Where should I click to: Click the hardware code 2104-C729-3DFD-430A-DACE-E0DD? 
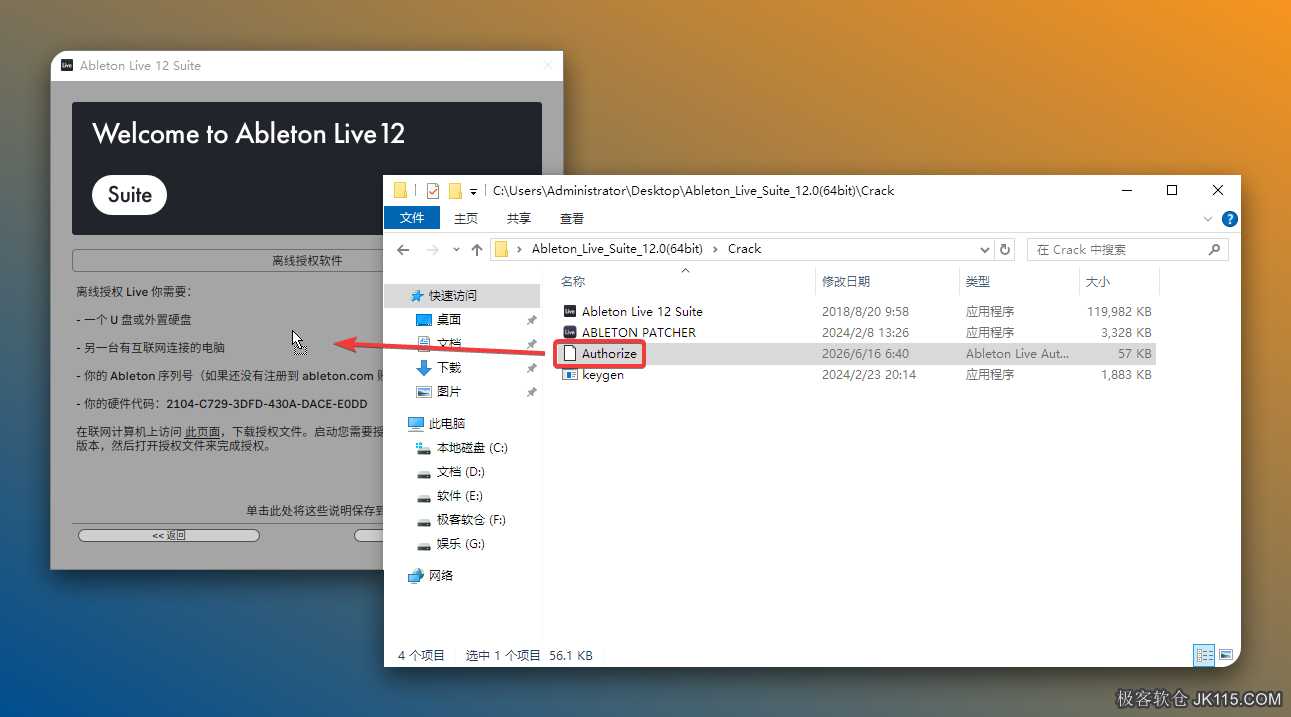266,404
